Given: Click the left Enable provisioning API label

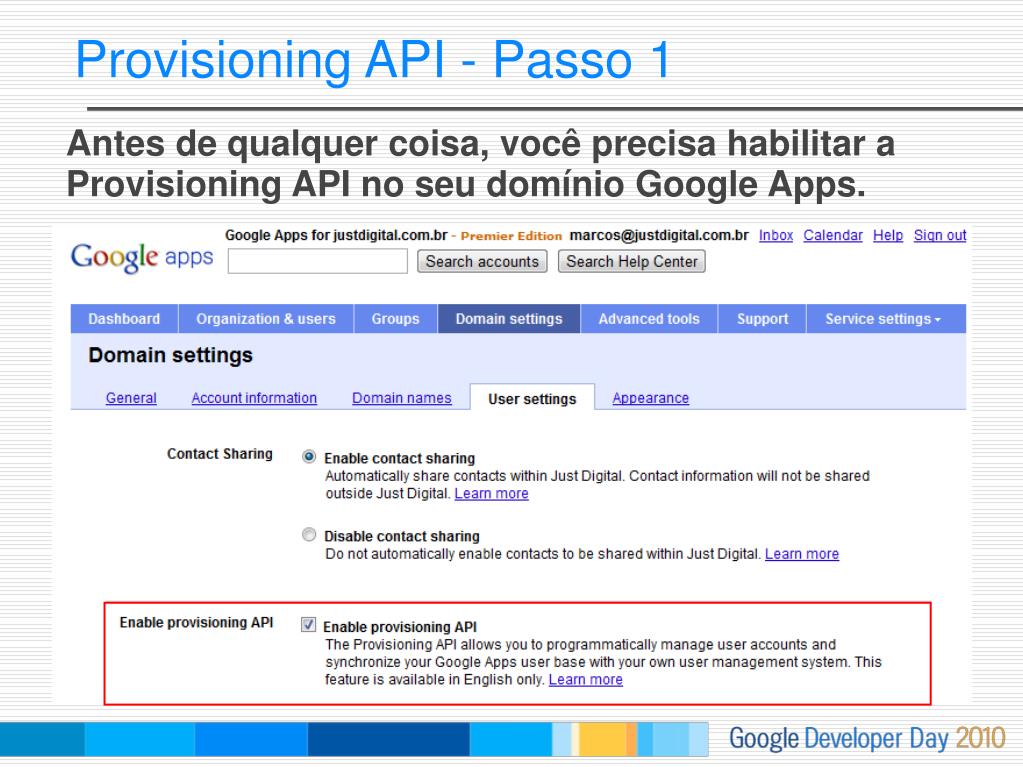Looking at the screenshot, I should [196, 623].
